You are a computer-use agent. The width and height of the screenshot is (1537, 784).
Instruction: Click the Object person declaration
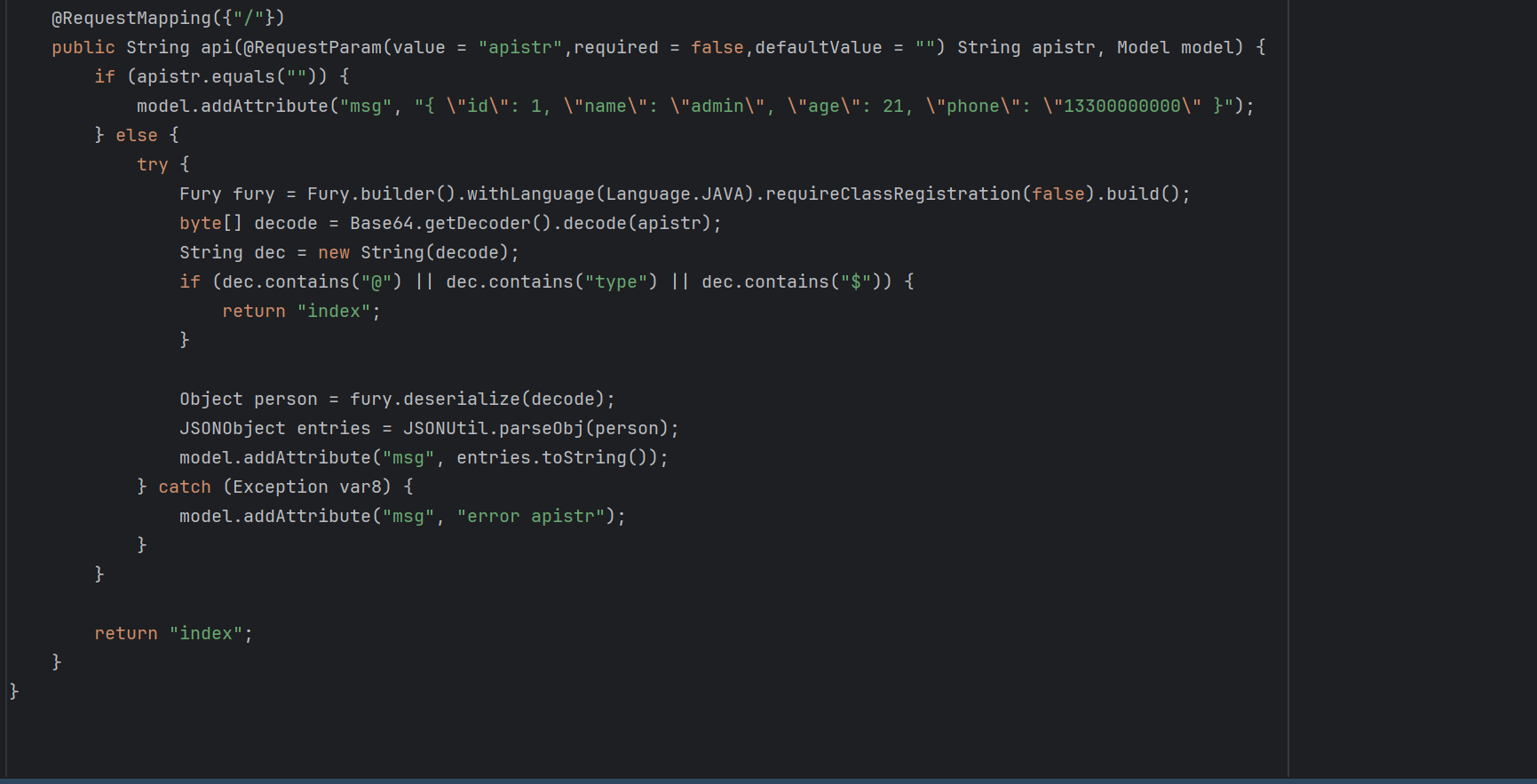pyautogui.click(x=249, y=399)
